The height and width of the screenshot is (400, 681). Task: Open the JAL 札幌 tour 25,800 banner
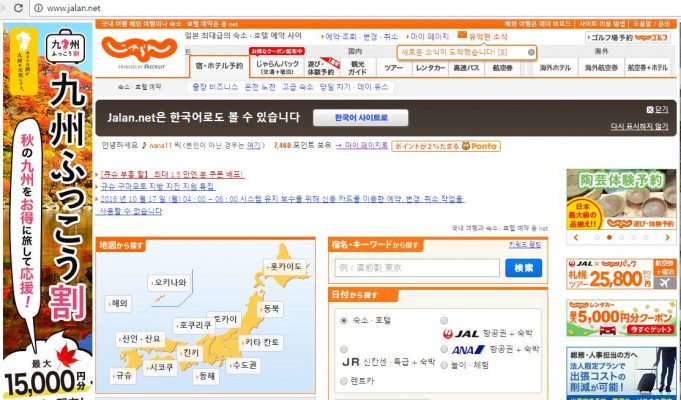pos(621,274)
